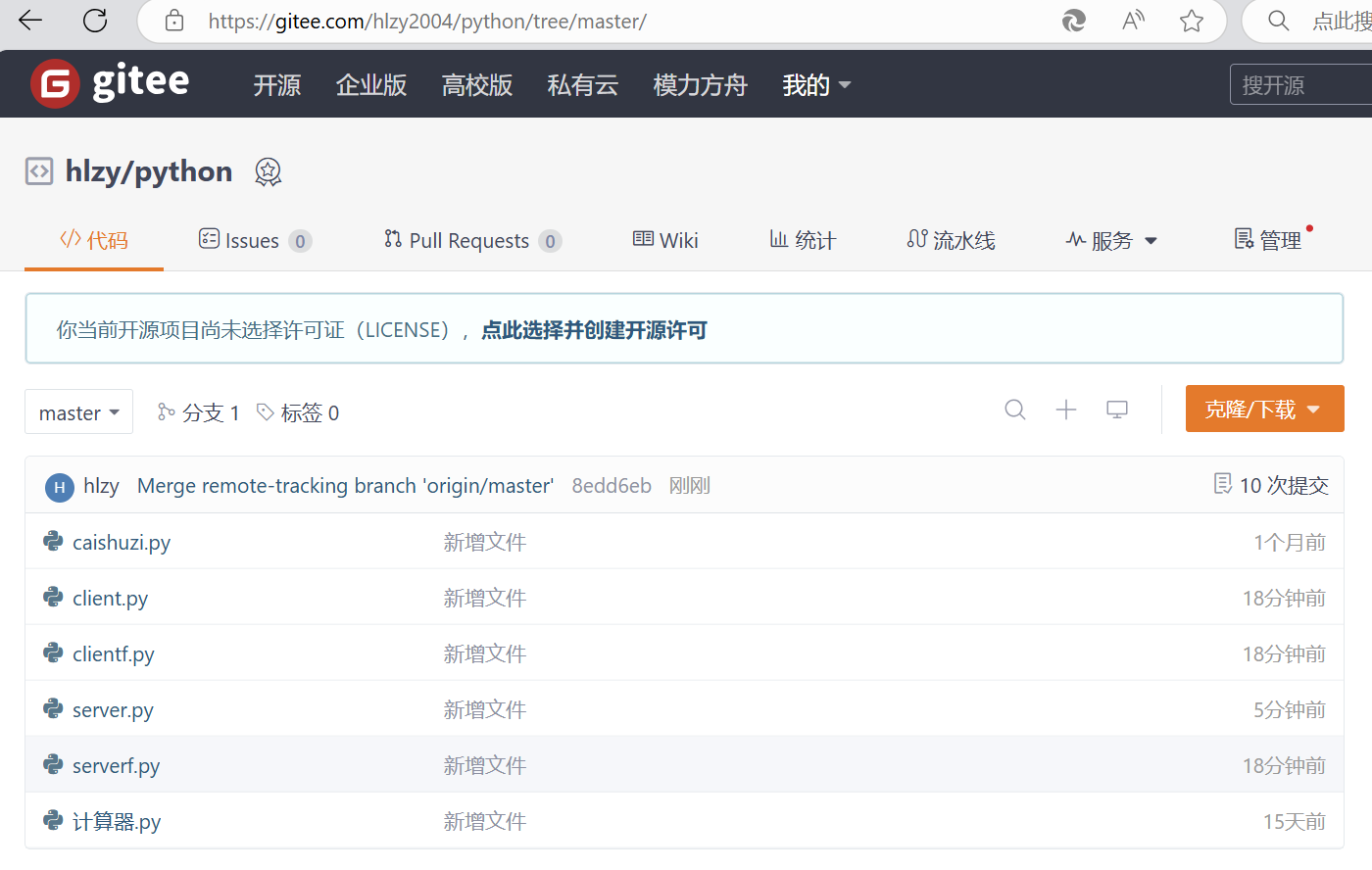Search files with magnifier icon in repo toolbar
The height and width of the screenshot is (870, 1372).
[1015, 410]
